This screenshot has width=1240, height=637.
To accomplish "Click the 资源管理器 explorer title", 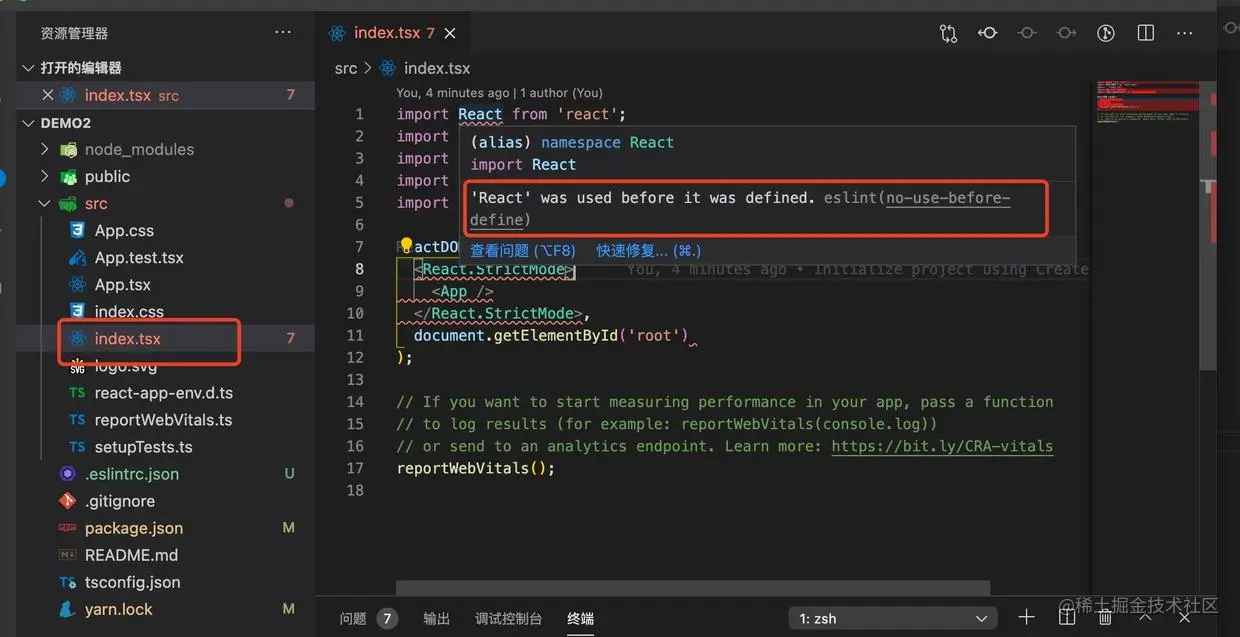I will point(74,33).
